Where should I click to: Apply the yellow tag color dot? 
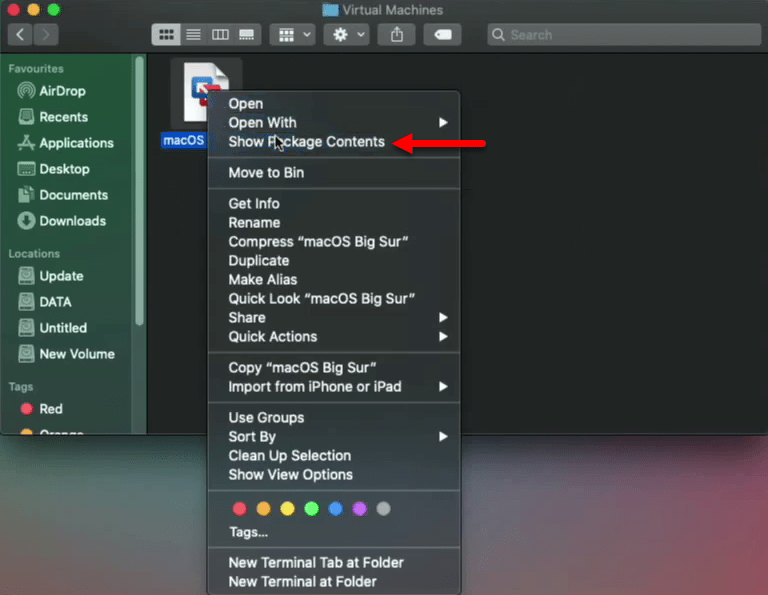point(288,509)
